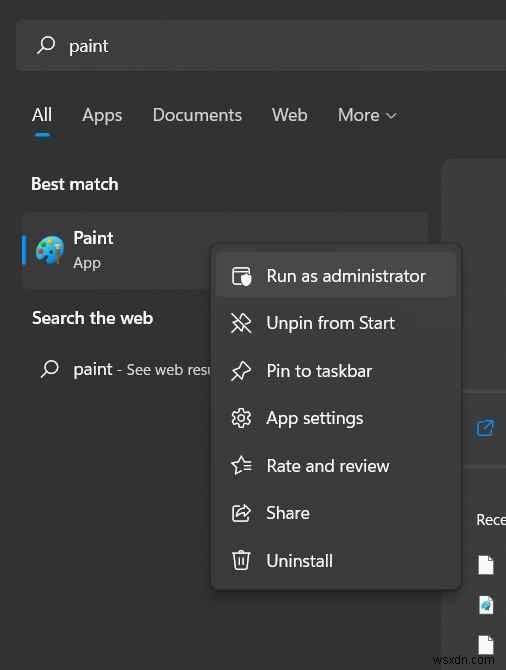Choose Run as administrator
Viewport: 506px width, 670px height.
[336, 276]
